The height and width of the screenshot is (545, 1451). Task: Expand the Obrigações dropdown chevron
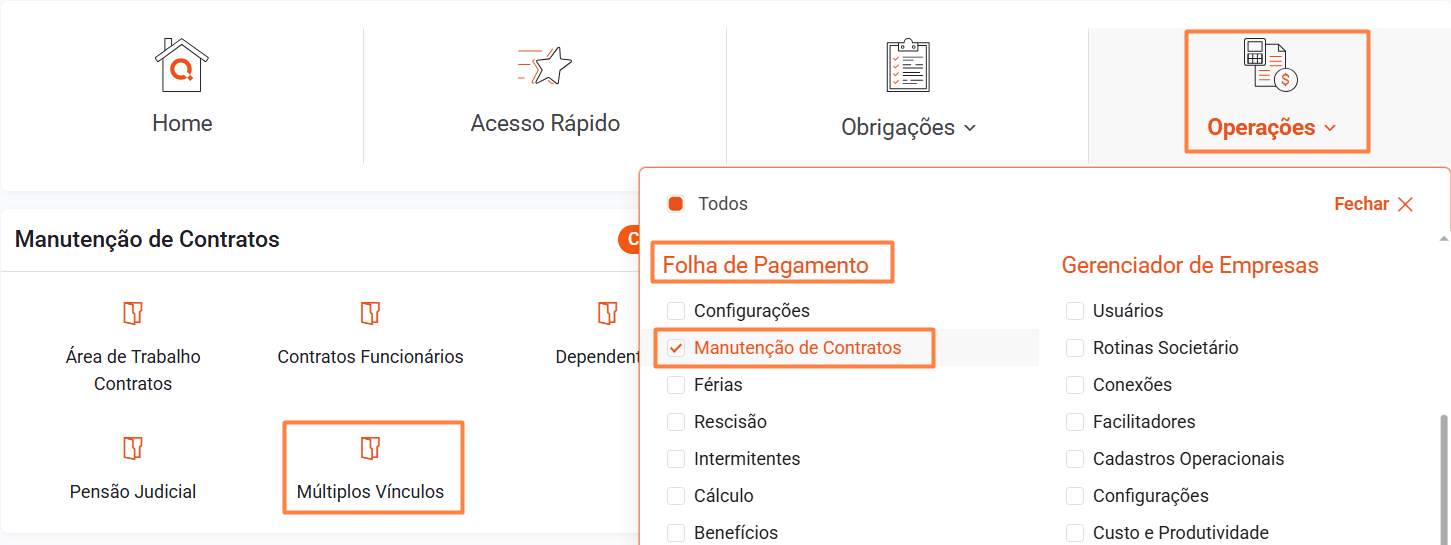tap(969, 128)
